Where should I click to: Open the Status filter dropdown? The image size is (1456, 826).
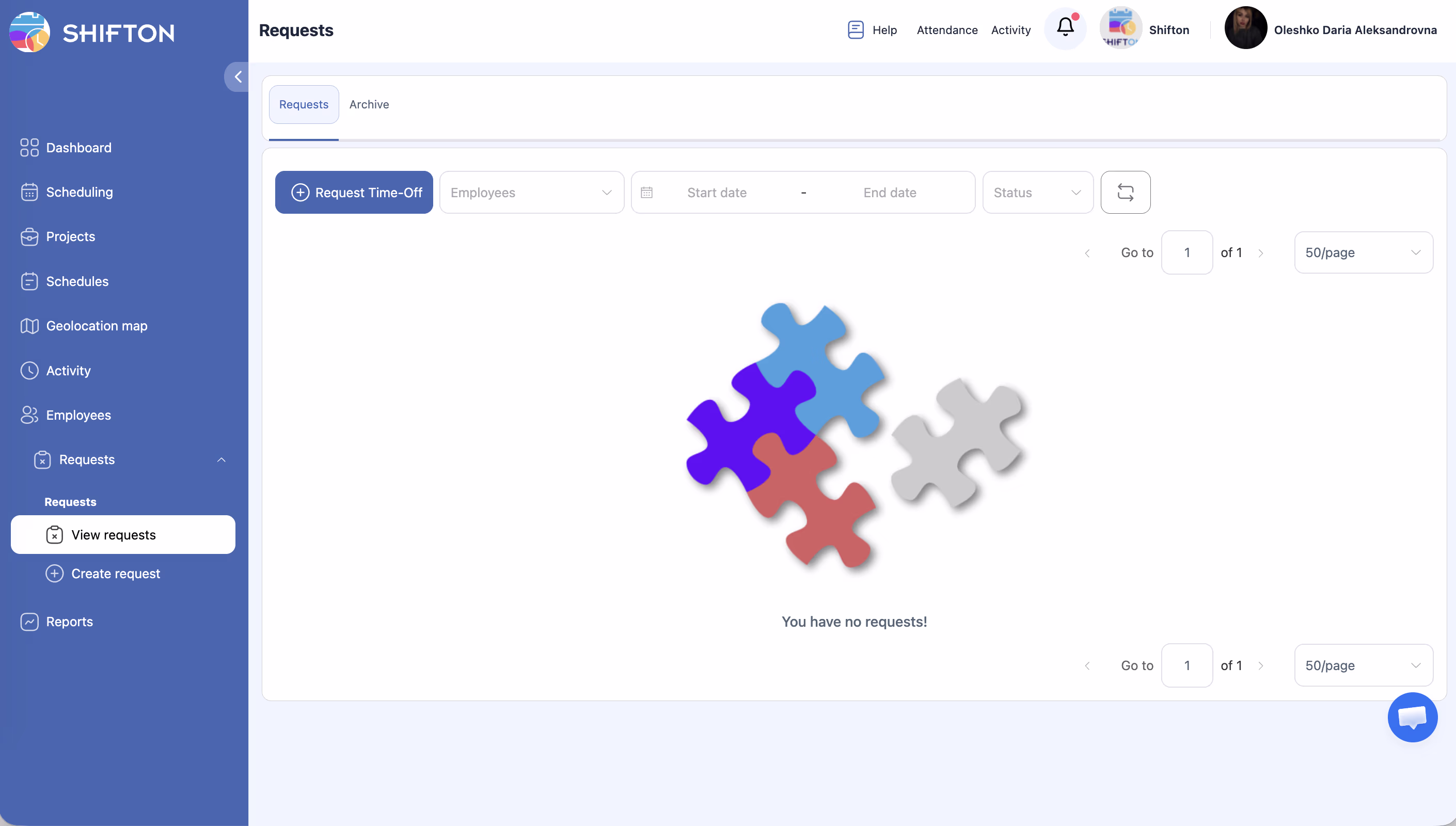pyautogui.click(x=1037, y=193)
